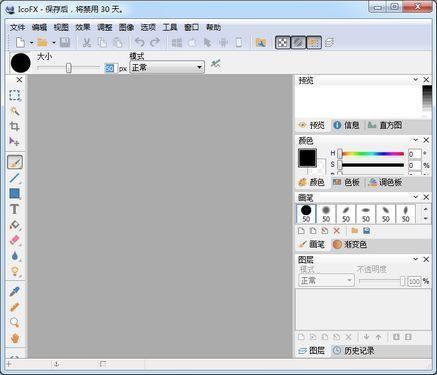Select the rectangular selection tool
This screenshot has width=437, height=375.
pyautogui.click(x=14, y=95)
